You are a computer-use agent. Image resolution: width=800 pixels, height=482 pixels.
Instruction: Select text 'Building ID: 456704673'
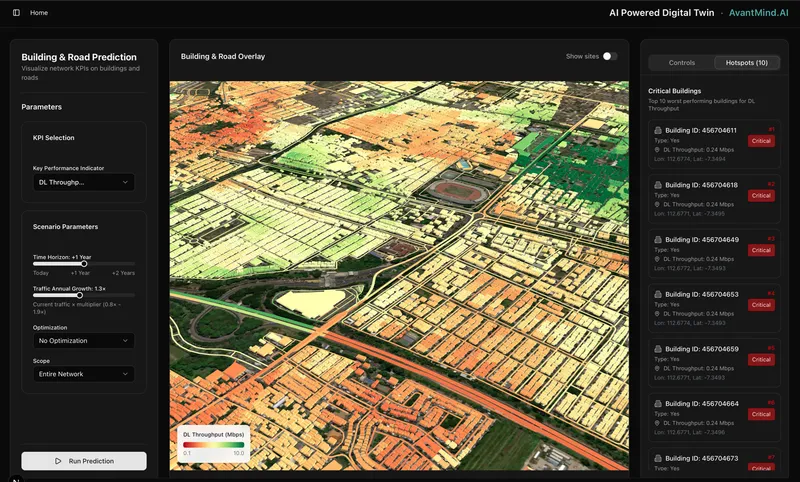pyautogui.click(x=702, y=458)
